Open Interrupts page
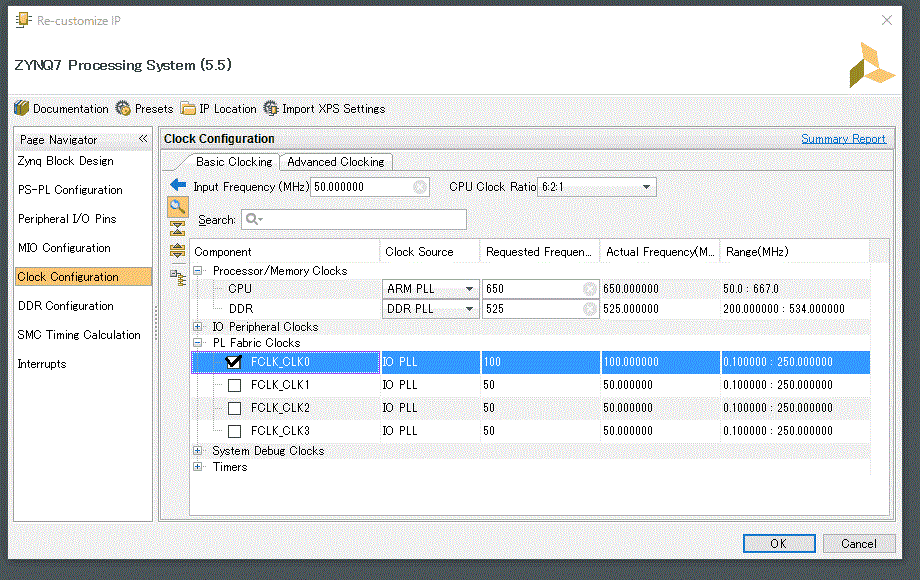 [42, 364]
